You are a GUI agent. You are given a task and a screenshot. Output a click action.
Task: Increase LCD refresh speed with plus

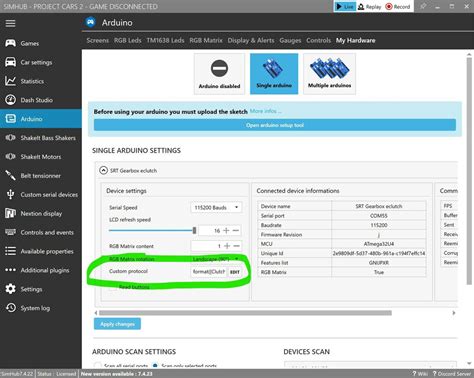click(226, 230)
